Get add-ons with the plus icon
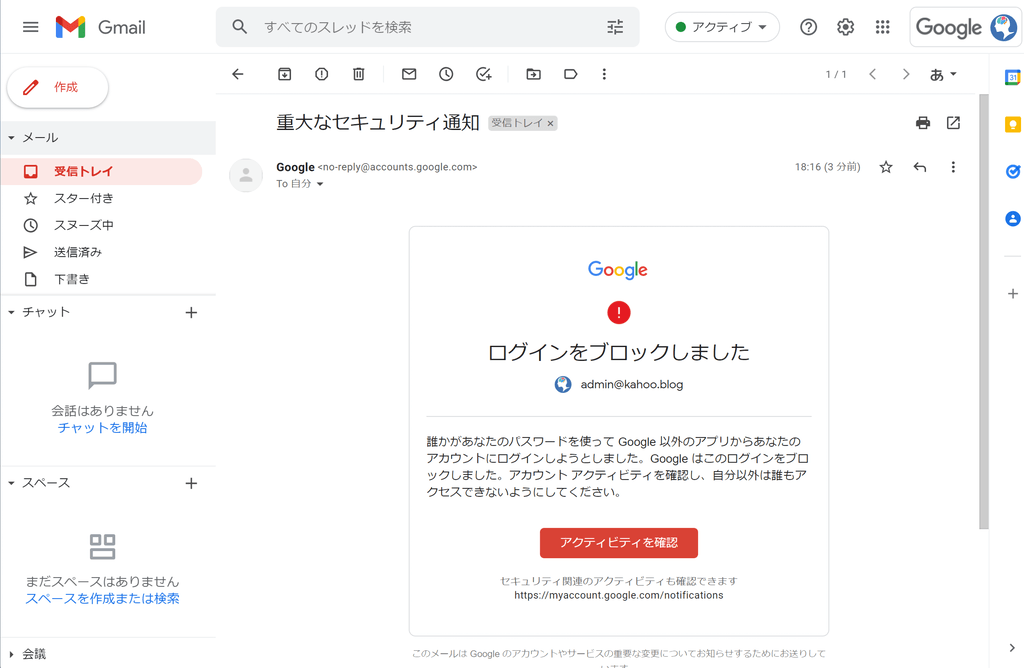1024x668 pixels. pos(1012,294)
